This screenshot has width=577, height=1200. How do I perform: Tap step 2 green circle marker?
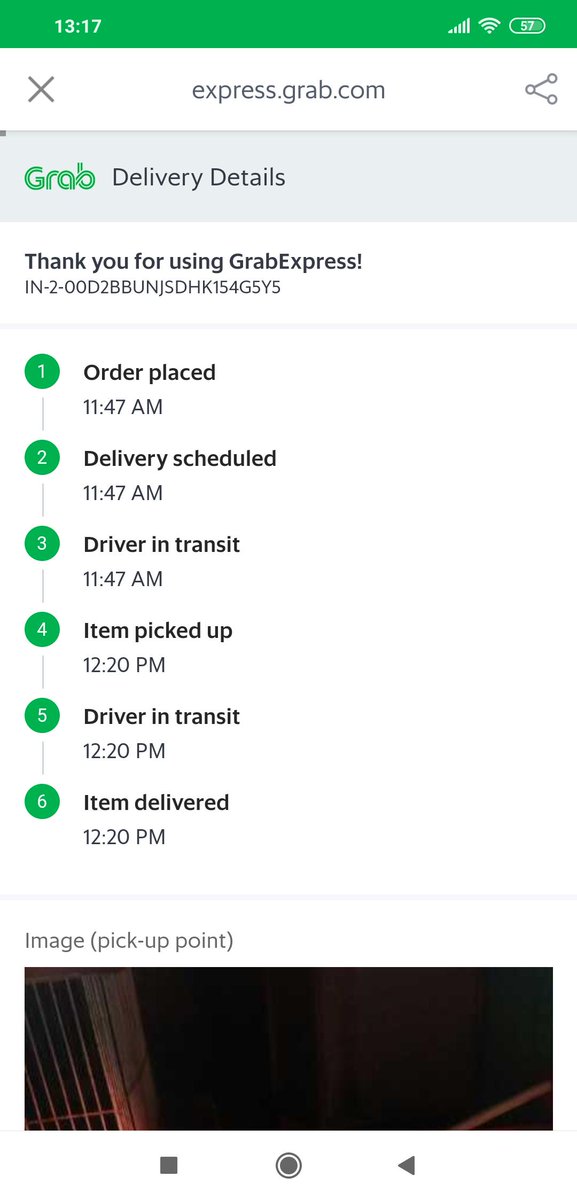(x=42, y=459)
